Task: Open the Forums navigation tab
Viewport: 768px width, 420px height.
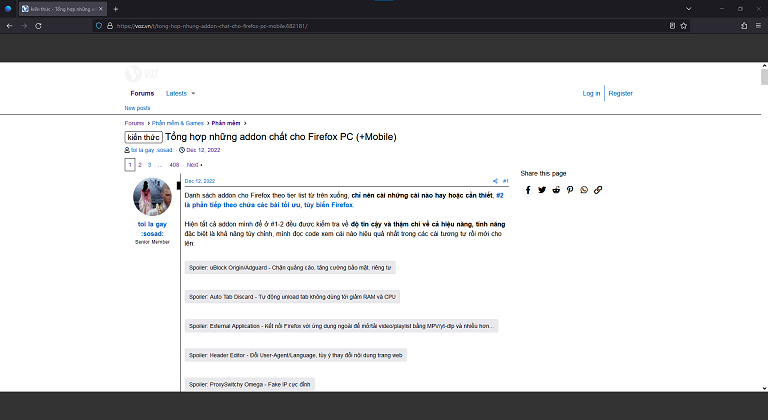Action: click(x=142, y=93)
